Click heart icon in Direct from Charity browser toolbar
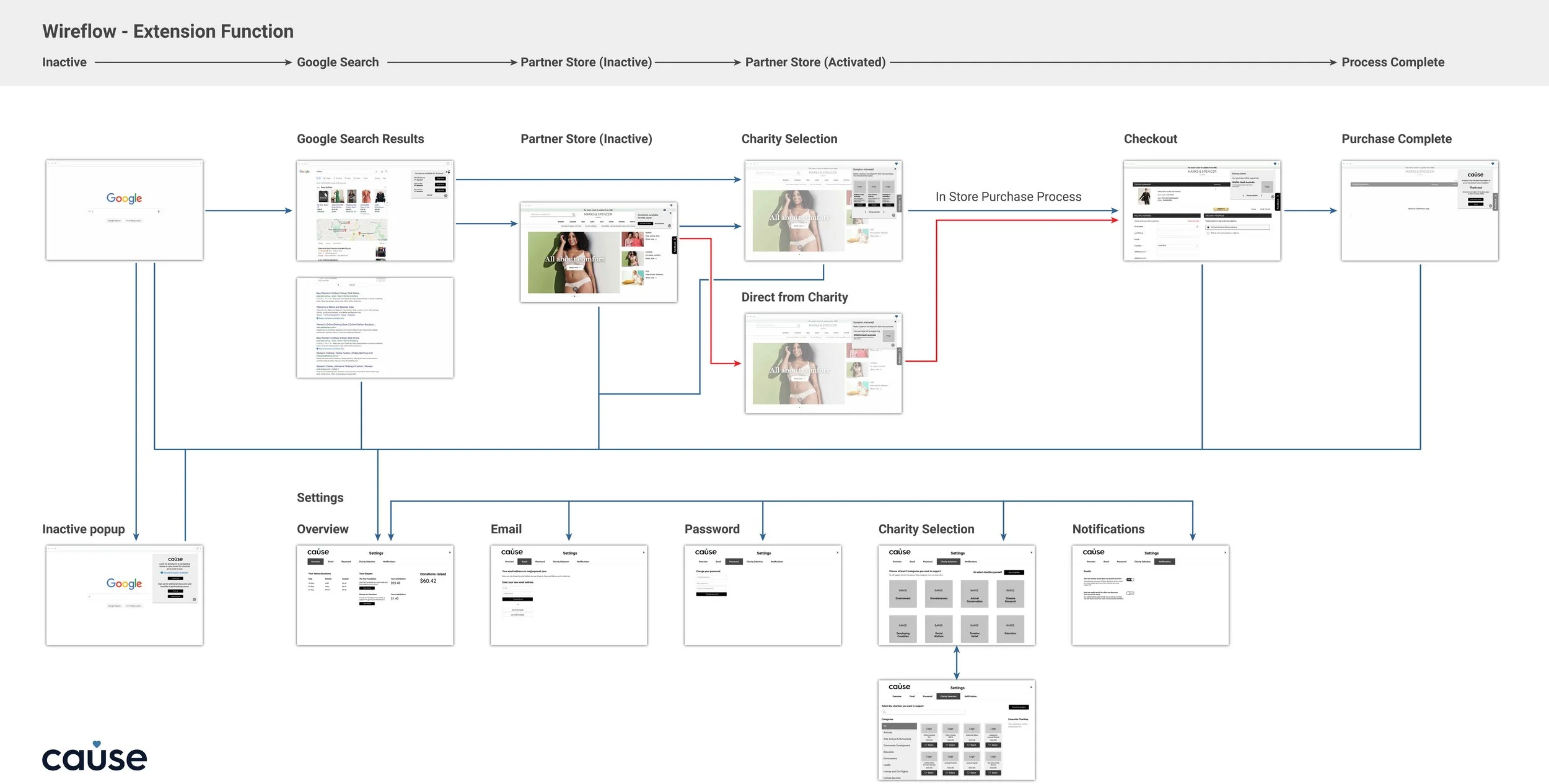This screenshot has height=784, width=1549. (x=896, y=316)
